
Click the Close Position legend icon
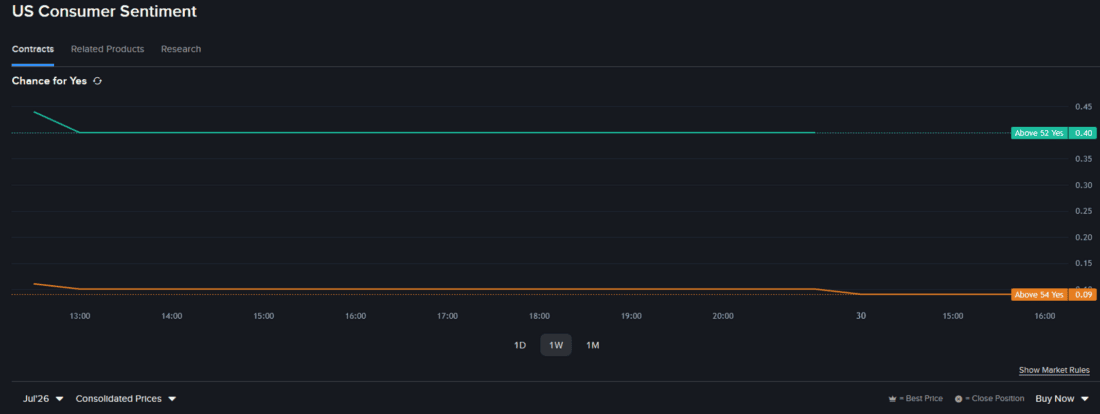[x=958, y=399]
